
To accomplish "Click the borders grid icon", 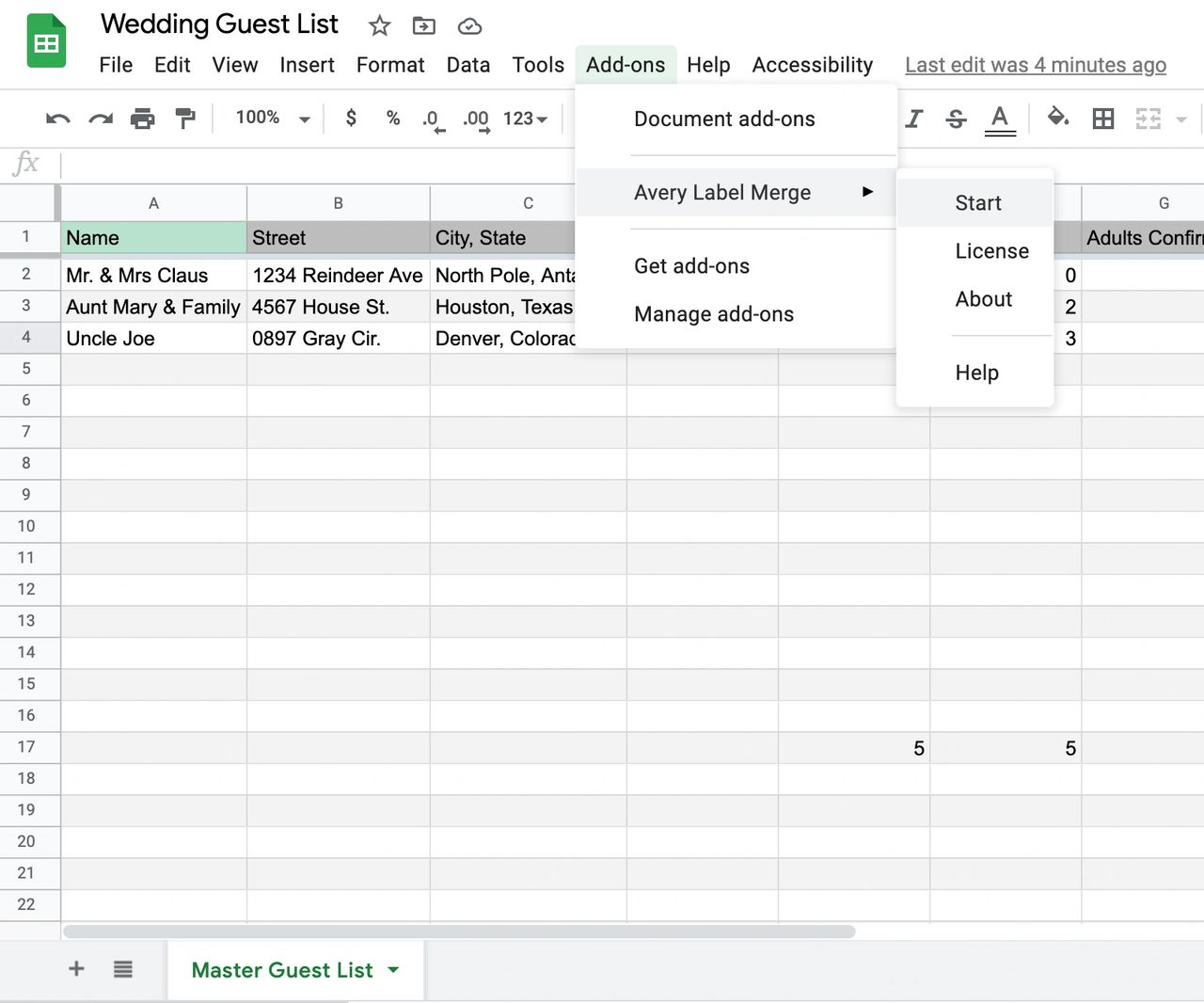I will [1102, 119].
